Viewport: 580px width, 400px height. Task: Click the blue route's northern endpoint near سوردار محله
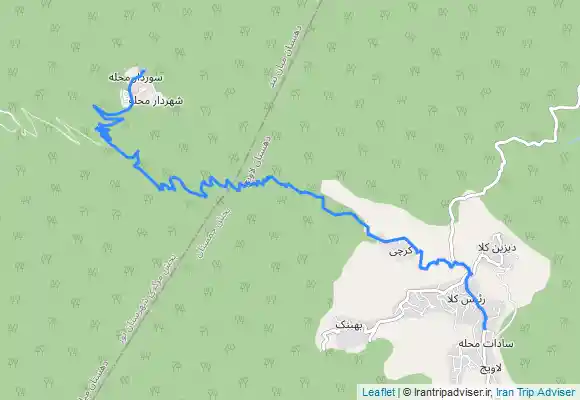click(144, 70)
